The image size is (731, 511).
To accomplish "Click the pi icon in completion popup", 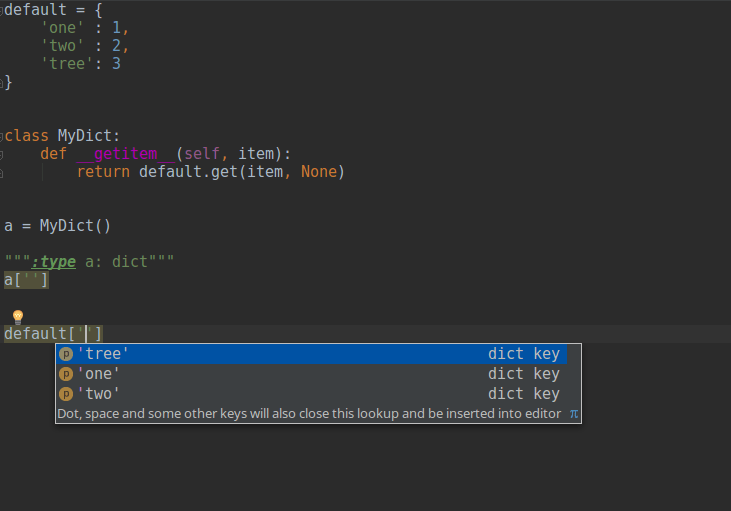I will 574,413.
